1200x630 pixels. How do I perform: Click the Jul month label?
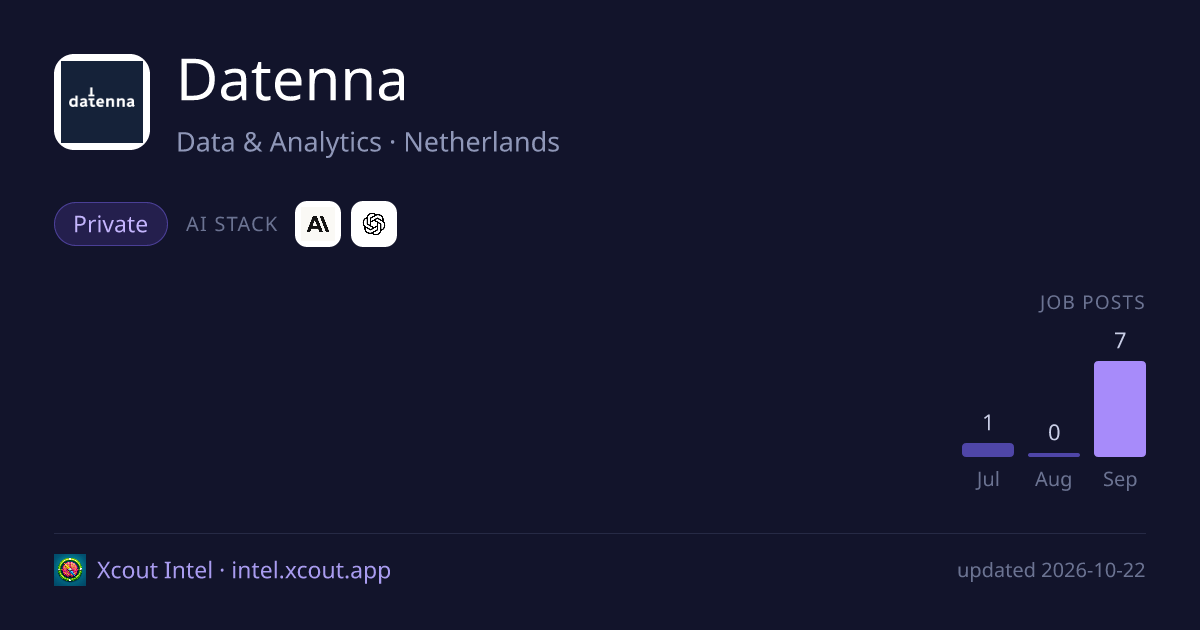click(988, 480)
